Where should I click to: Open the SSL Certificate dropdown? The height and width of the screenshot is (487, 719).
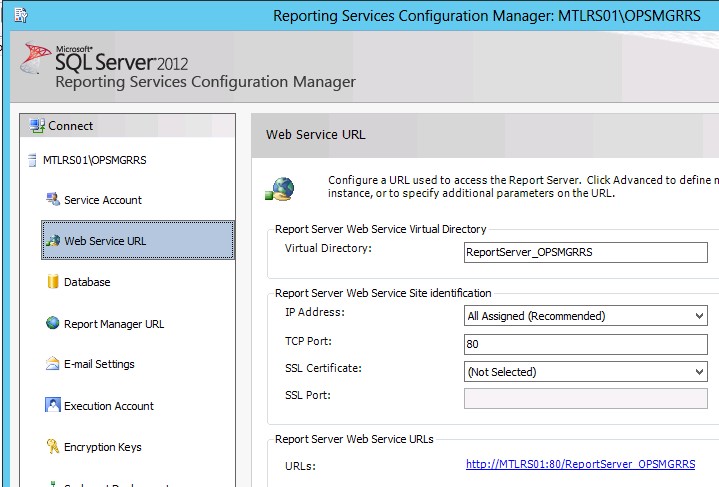[586, 372]
